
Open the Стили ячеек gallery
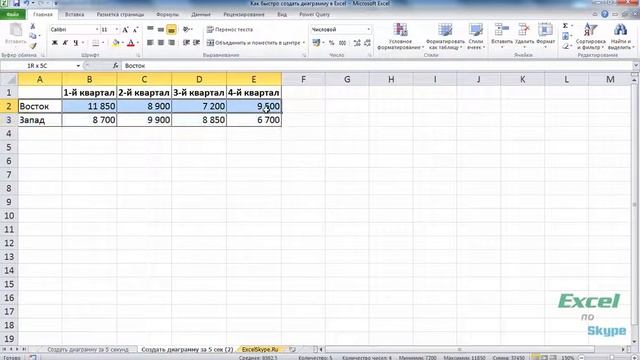pyautogui.click(x=476, y=36)
